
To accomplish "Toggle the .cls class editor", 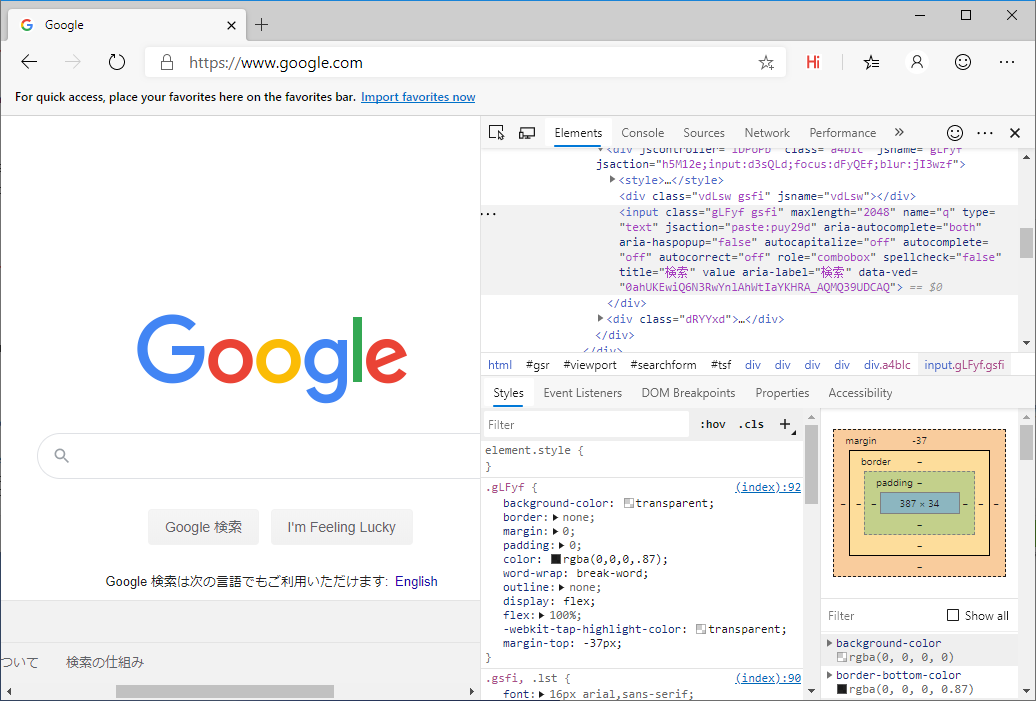I will point(751,424).
